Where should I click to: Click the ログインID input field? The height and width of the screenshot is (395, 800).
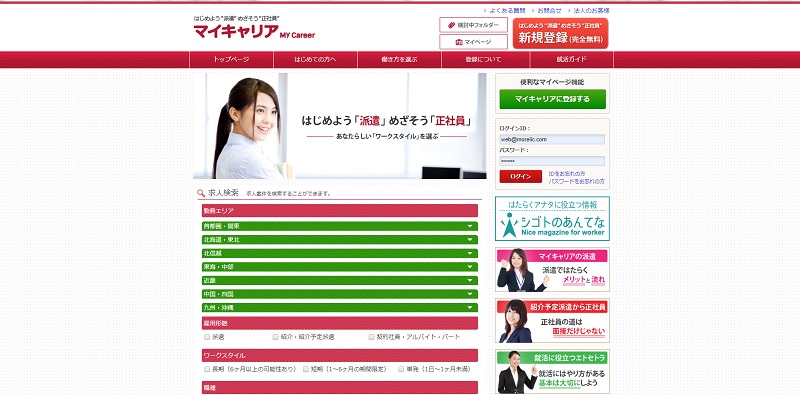(x=552, y=139)
